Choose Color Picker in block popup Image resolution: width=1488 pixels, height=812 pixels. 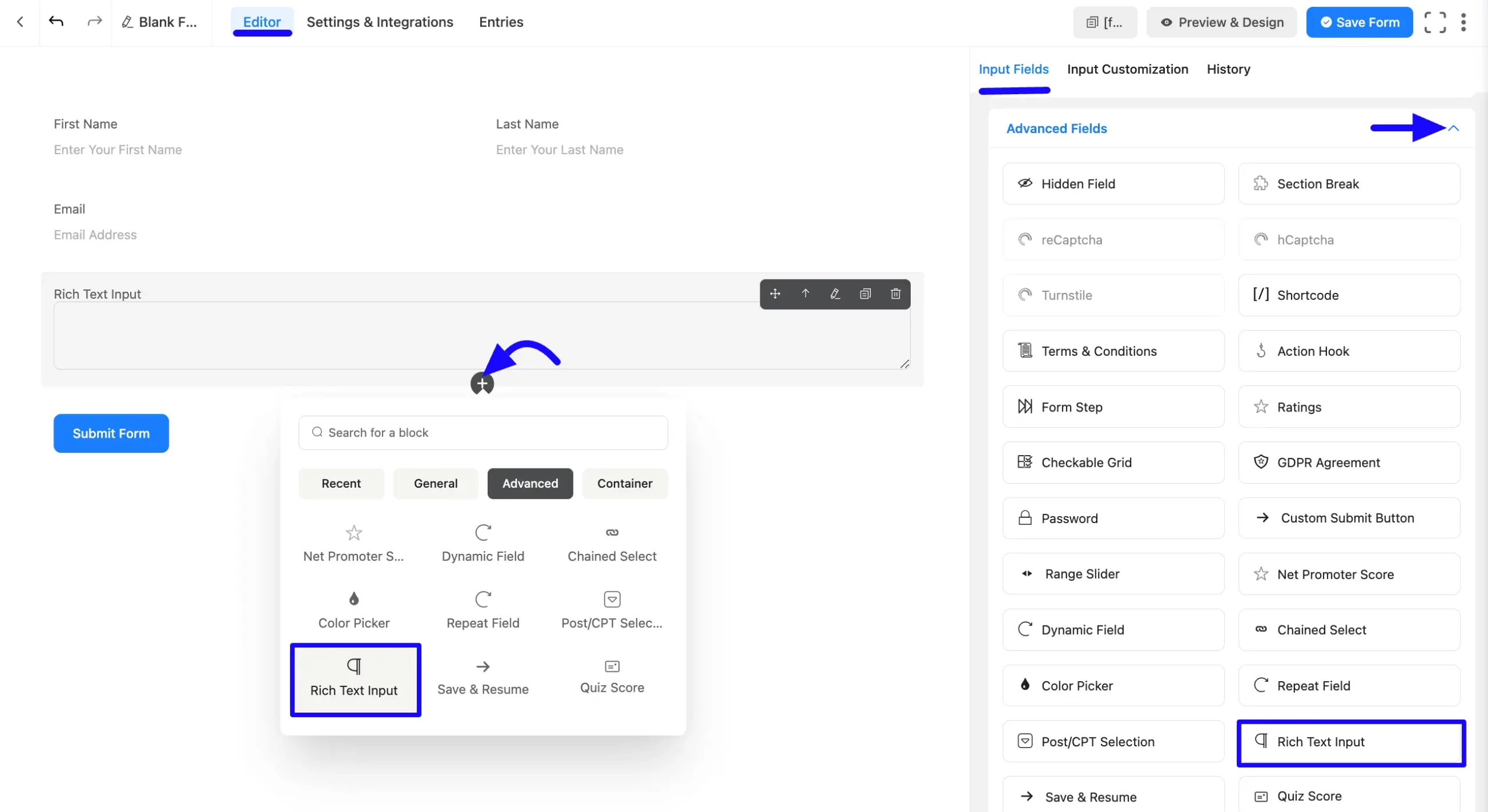(353, 610)
